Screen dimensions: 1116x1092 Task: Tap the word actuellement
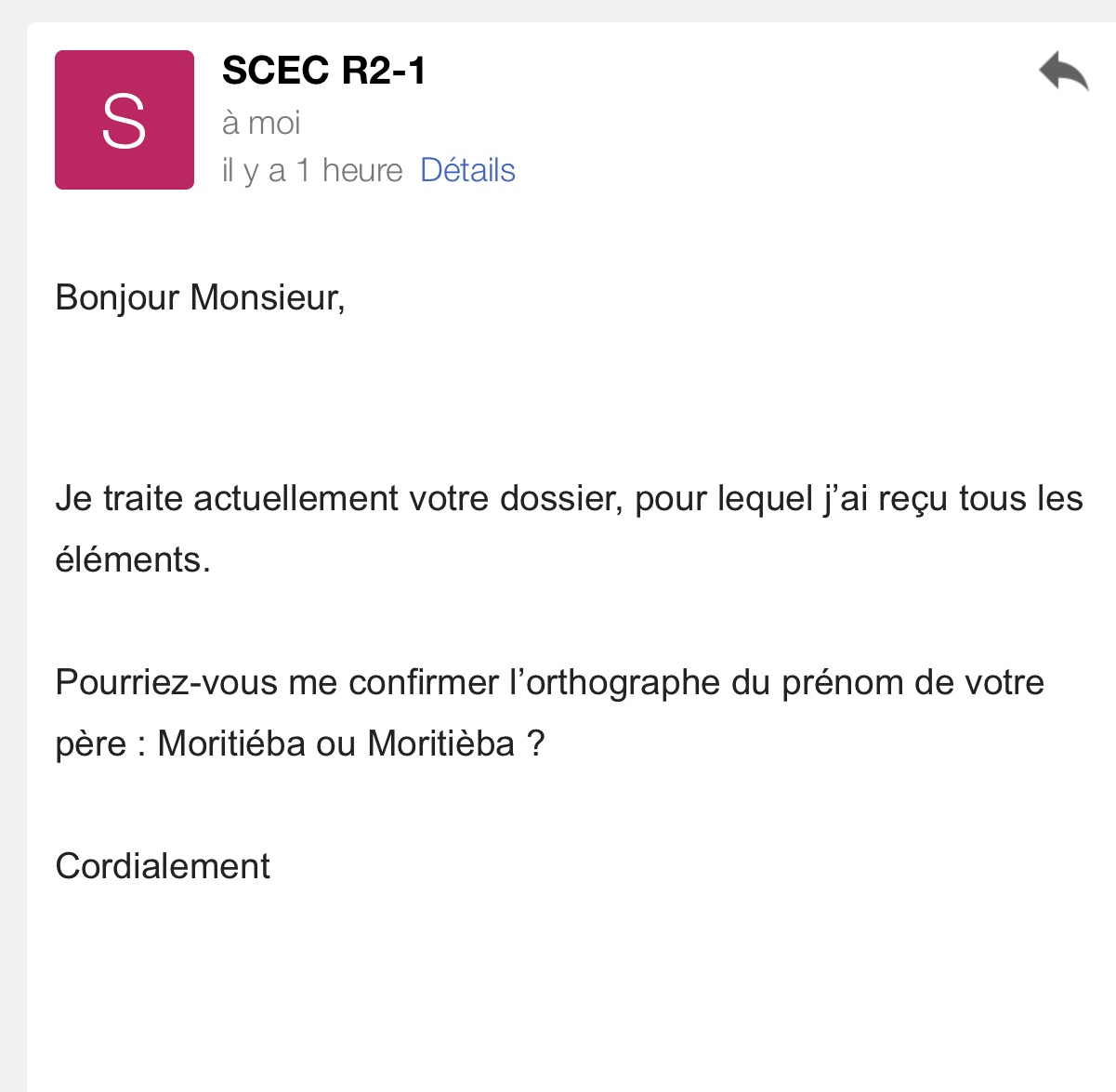(296, 499)
